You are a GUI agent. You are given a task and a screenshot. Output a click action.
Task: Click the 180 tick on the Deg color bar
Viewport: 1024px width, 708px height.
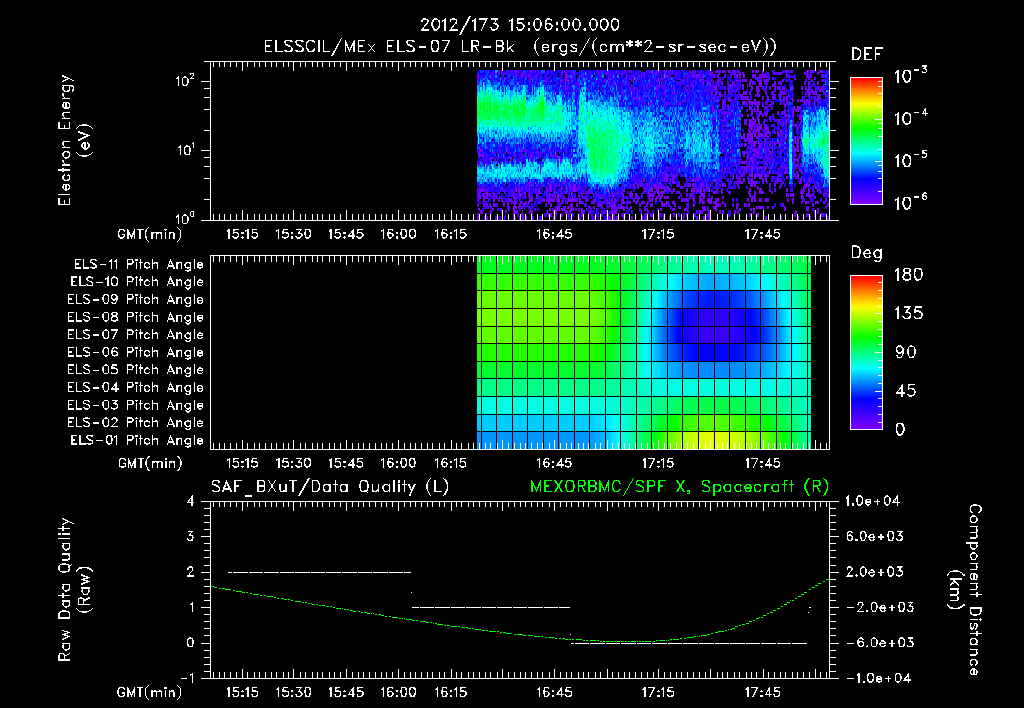[x=908, y=275]
